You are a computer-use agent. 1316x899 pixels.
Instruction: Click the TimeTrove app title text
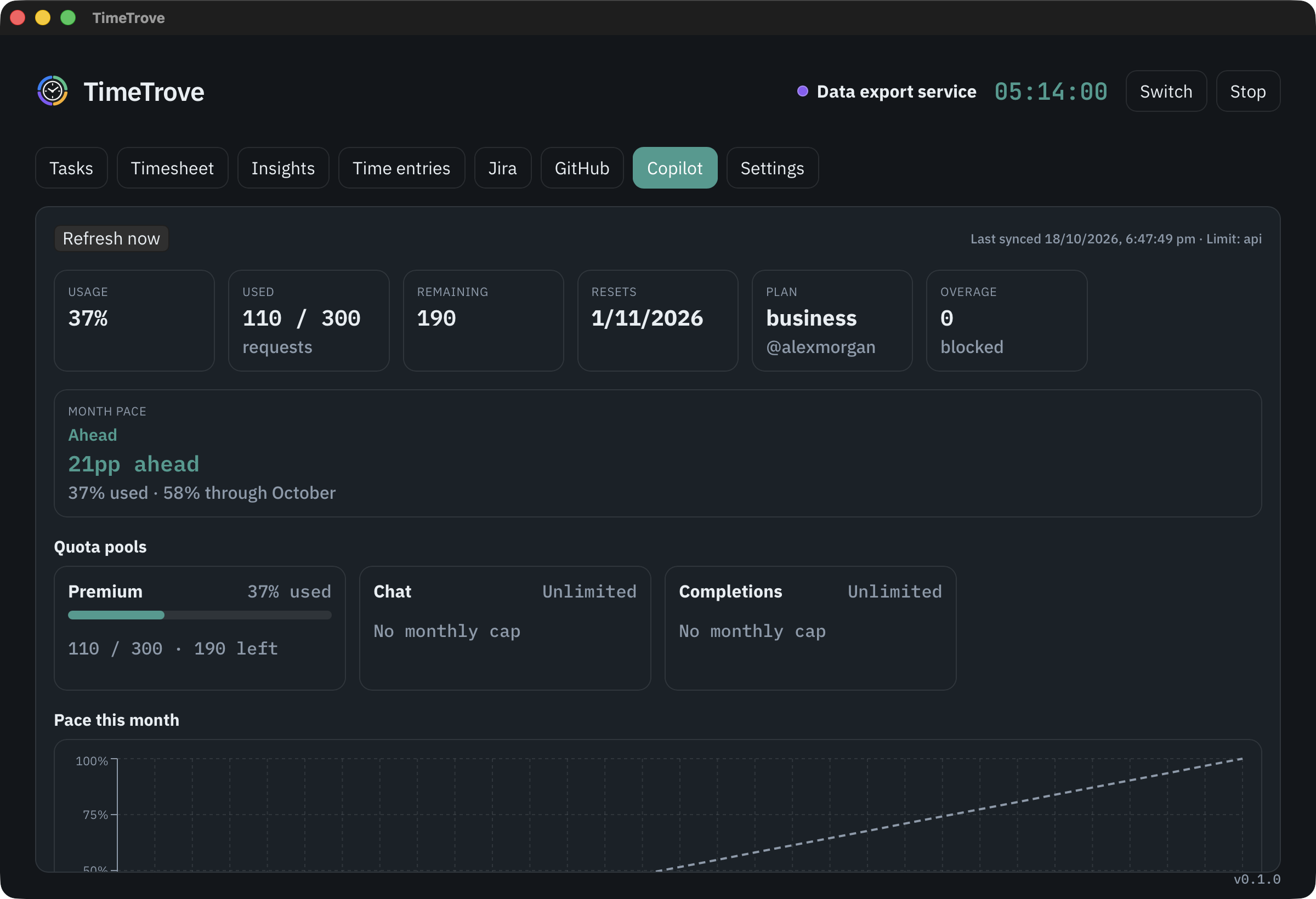tap(144, 91)
